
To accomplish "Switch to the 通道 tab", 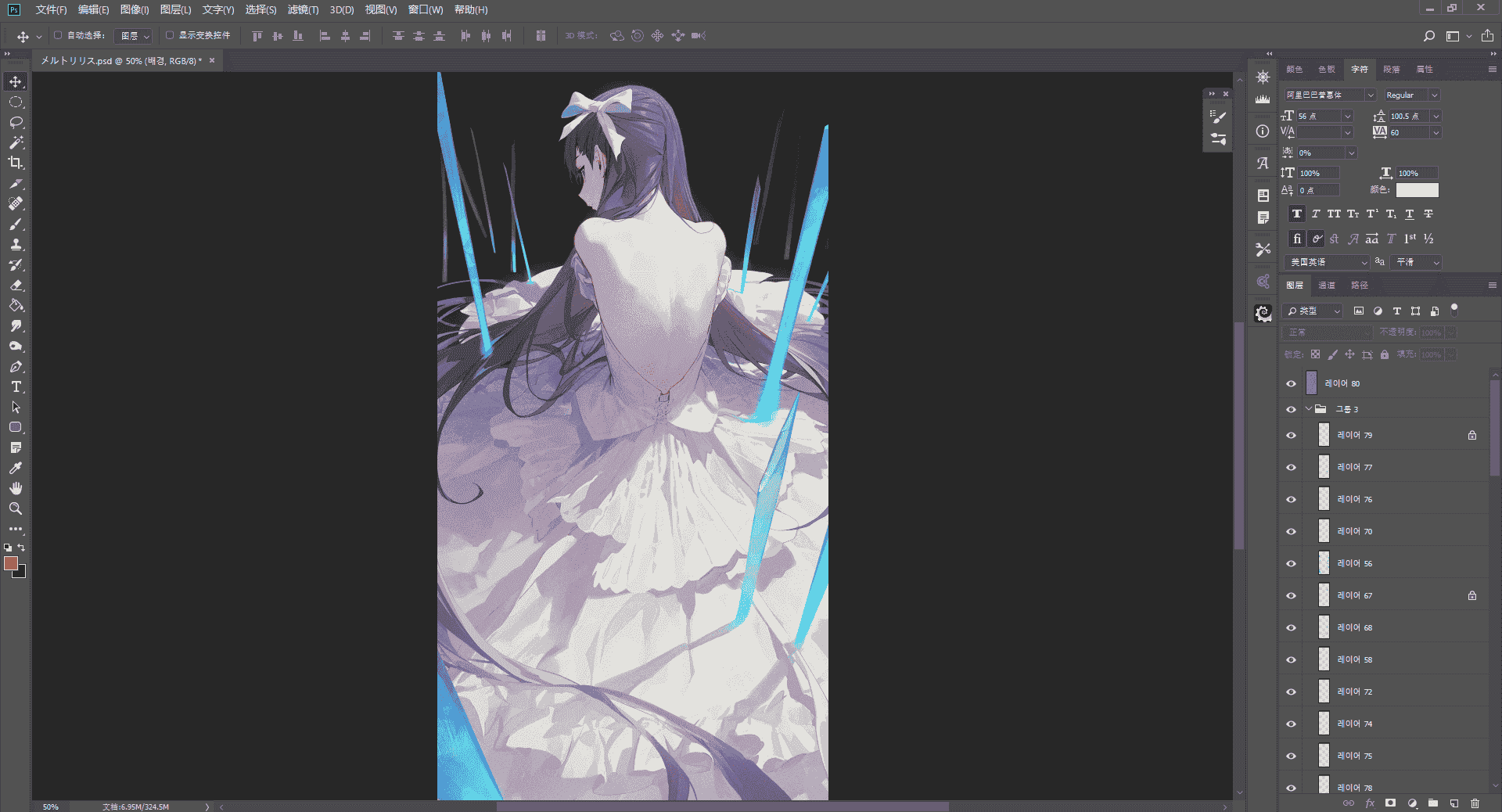I will [1327, 285].
